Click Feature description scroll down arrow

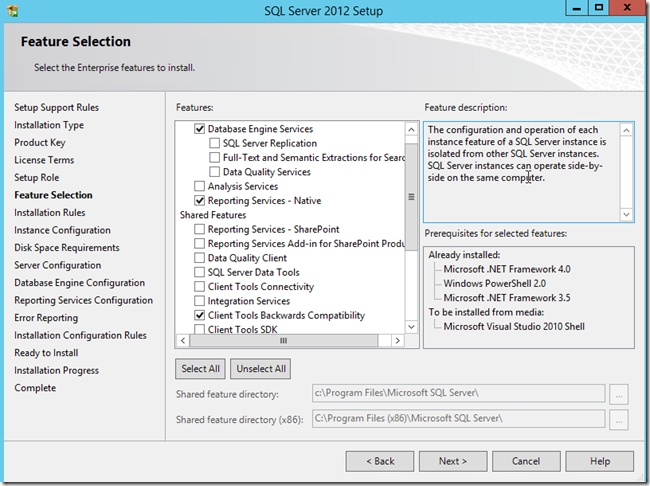click(x=626, y=214)
